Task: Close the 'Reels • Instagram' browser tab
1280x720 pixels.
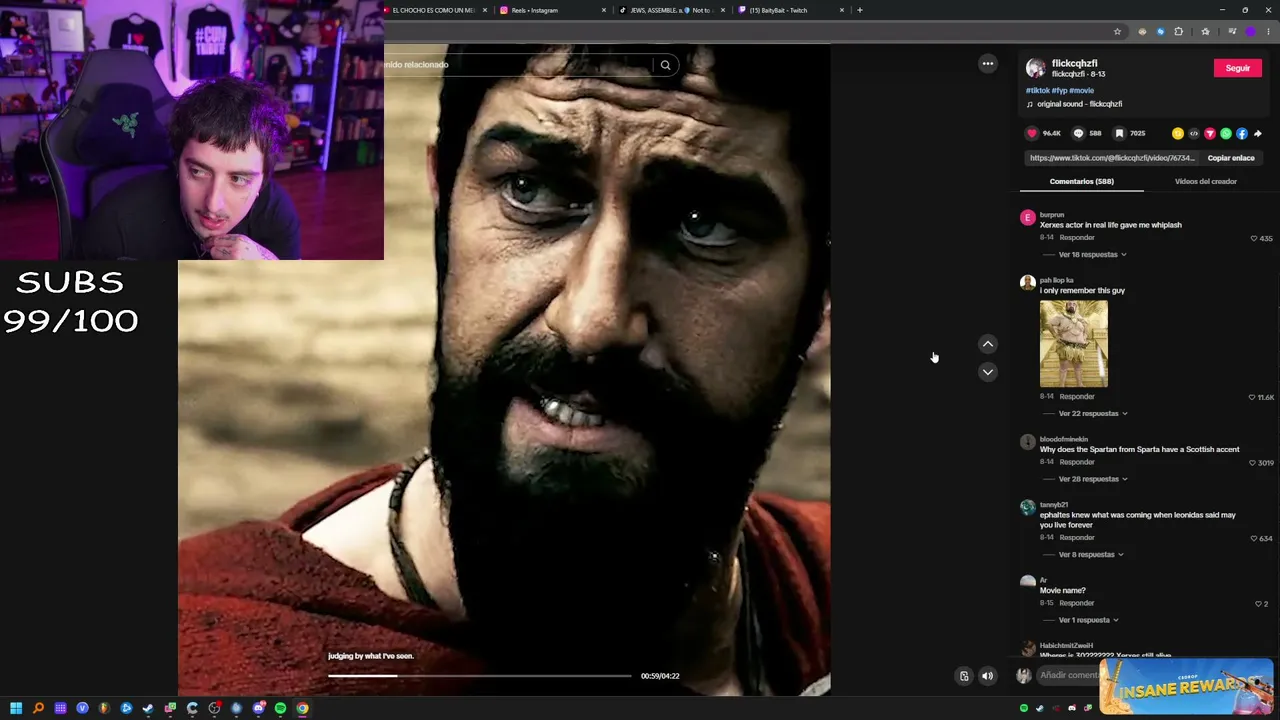Action: pos(604,10)
